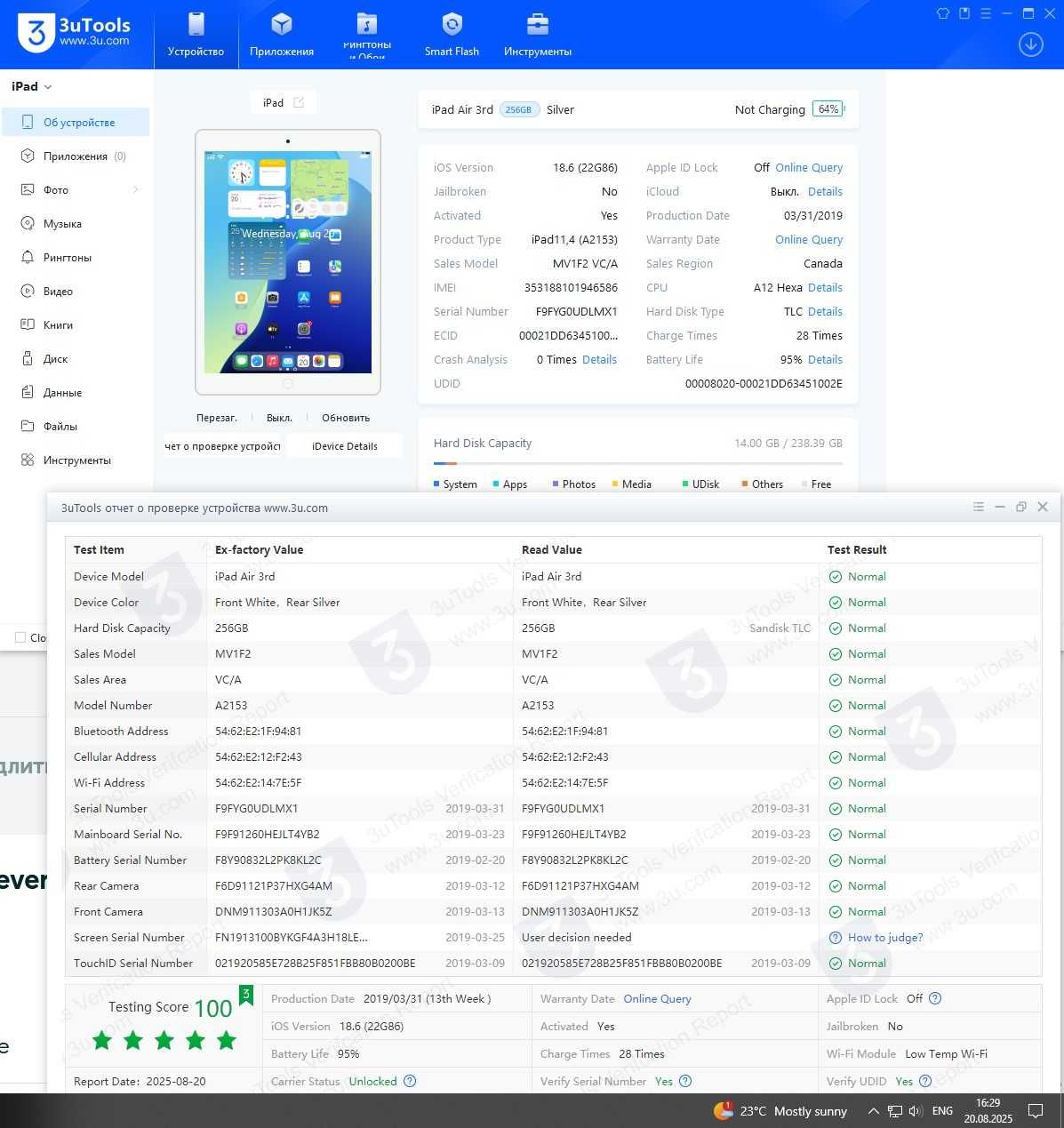Open the sidebar Приложения (0) item
Image resolution: width=1064 pixels, height=1128 pixels.
[x=76, y=156]
